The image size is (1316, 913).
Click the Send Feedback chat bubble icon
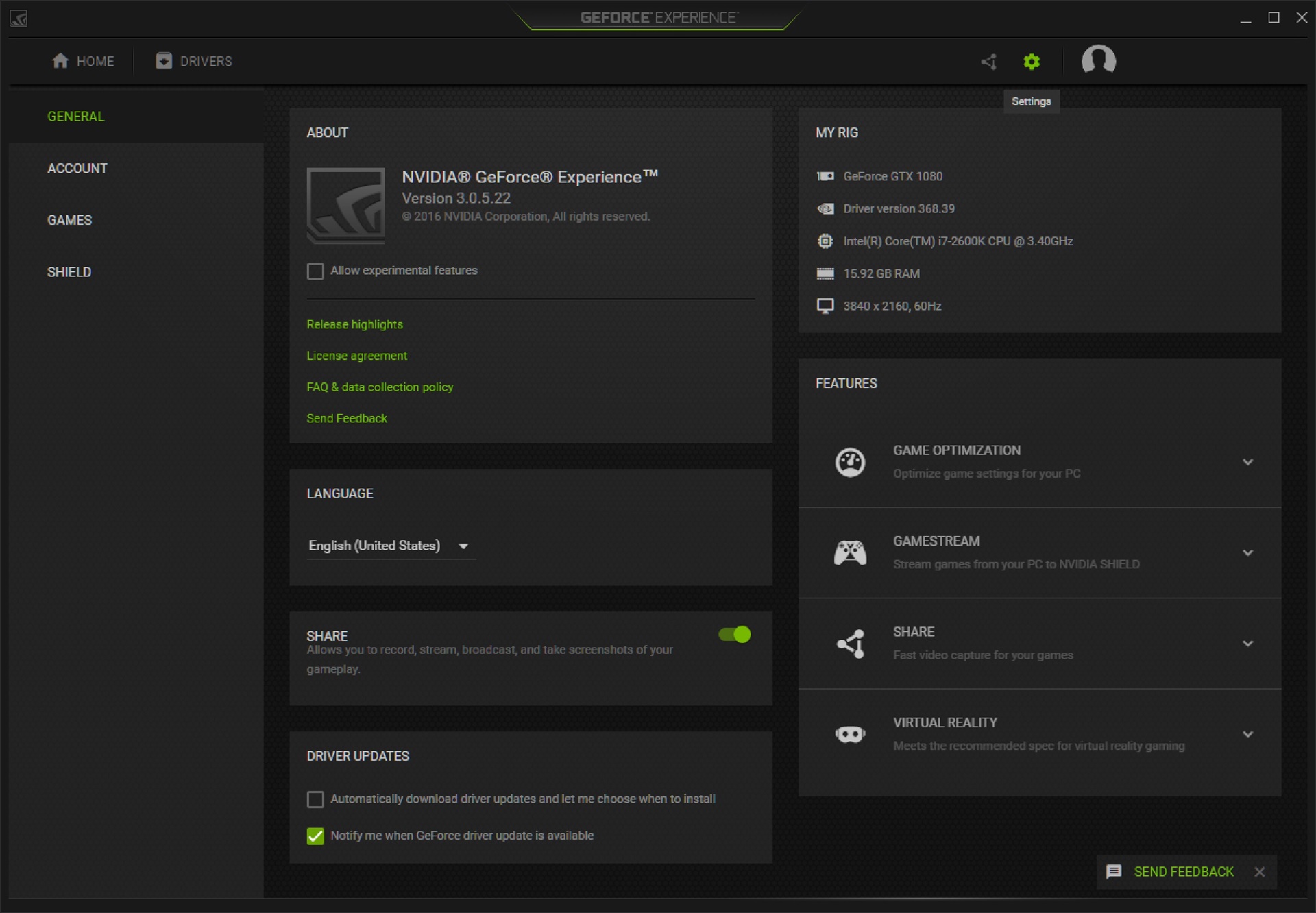pyautogui.click(x=1114, y=872)
